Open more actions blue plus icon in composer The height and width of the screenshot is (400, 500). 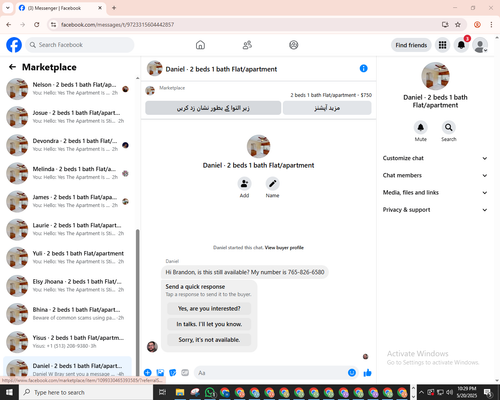pyautogui.click(x=148, y=373)
